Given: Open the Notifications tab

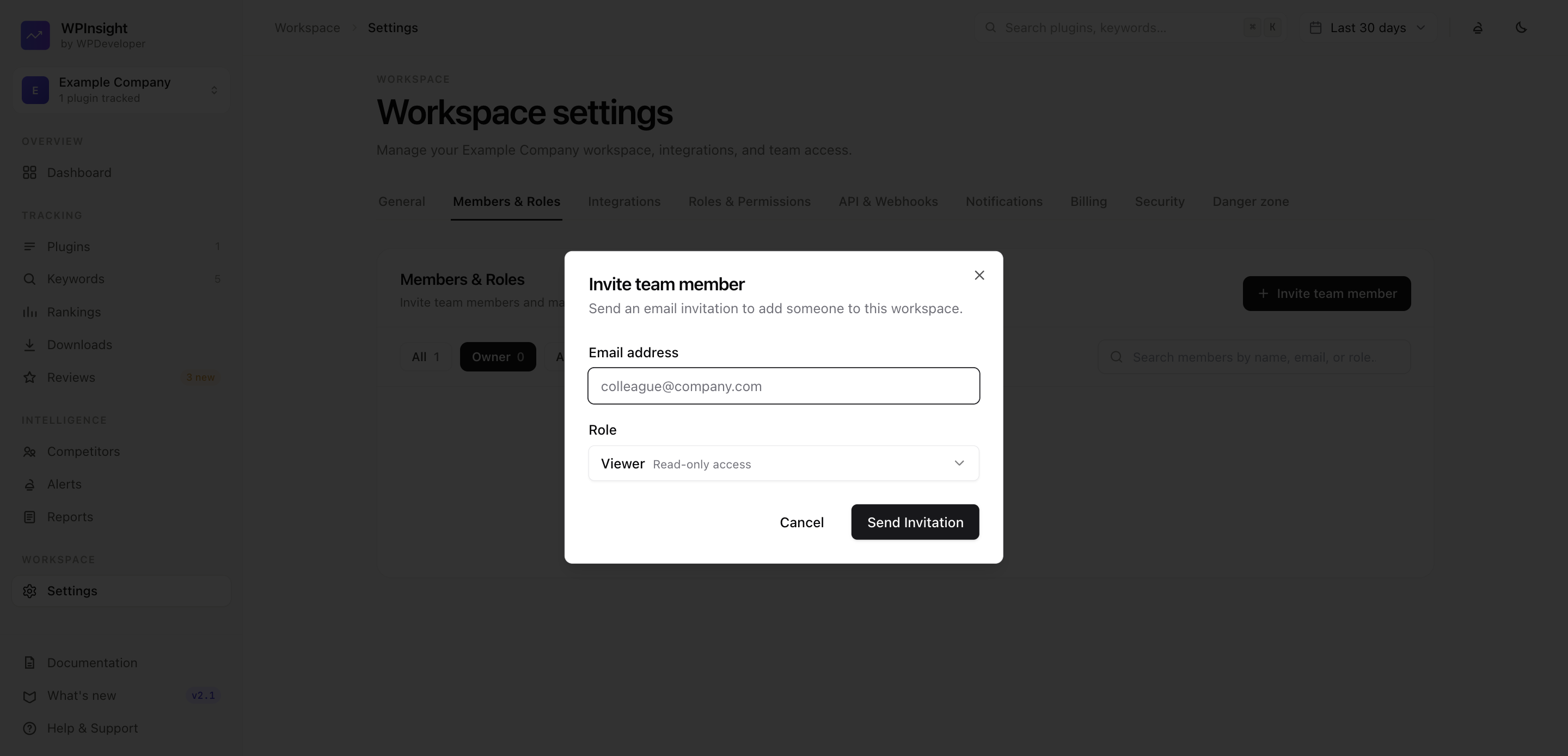Looking at the screenshot, I should tap(1004, 202).
